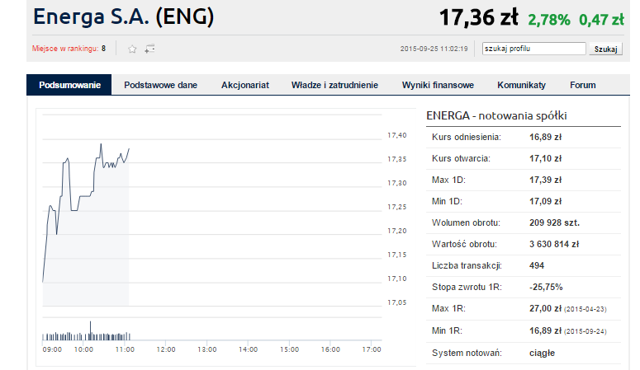The height and width of the screenshot is (370, 640).
Task: Click the favorite star icon
Action: [132, 49]
